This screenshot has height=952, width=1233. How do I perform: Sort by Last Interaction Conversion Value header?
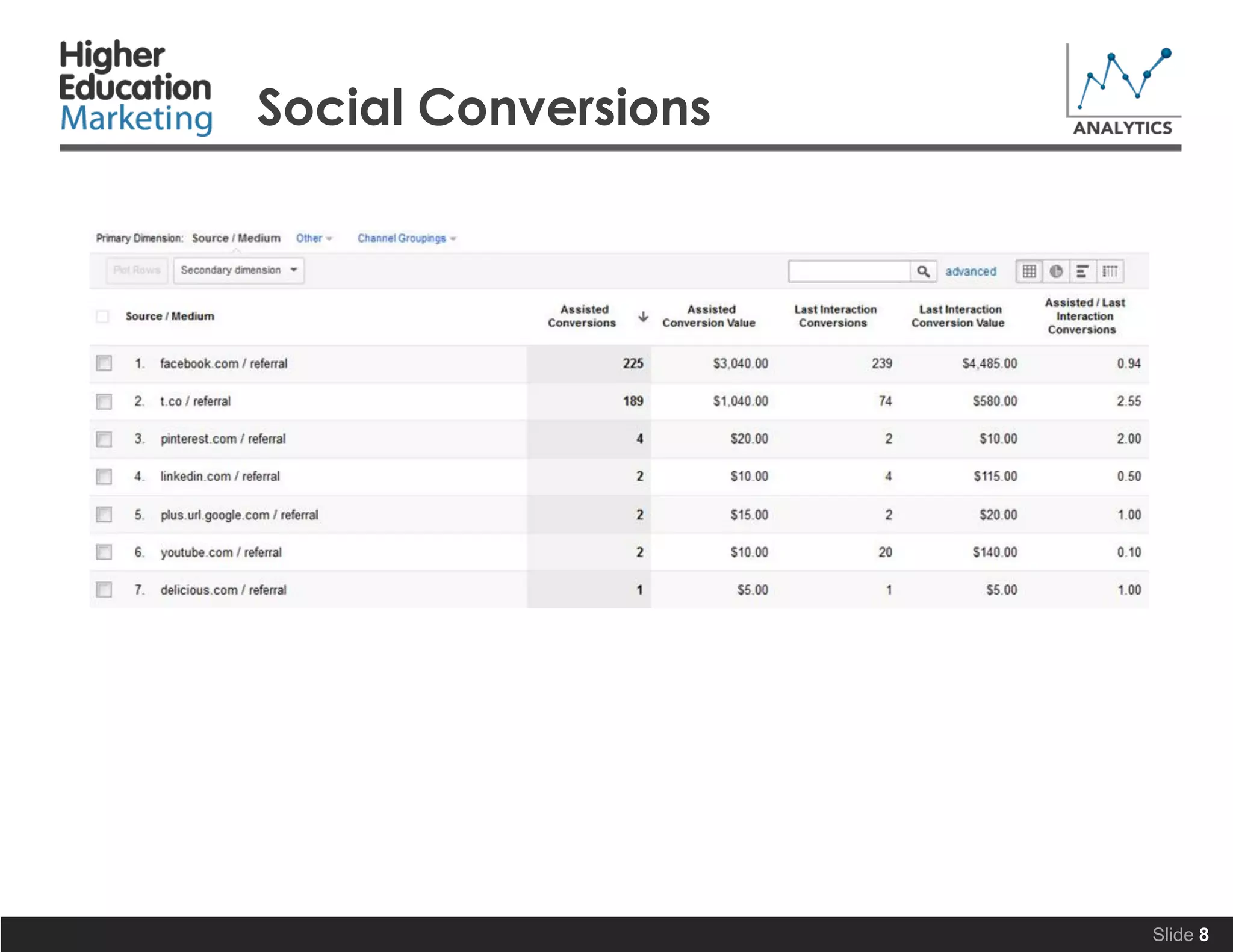click(958, 317)
